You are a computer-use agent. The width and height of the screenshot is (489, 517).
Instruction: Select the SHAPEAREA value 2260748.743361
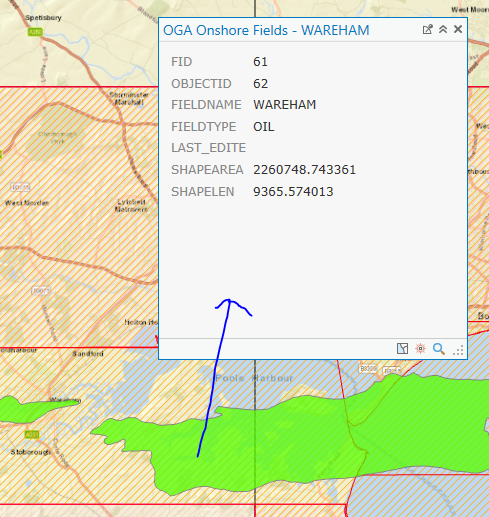pyautogui.click(x=304, y=170)
